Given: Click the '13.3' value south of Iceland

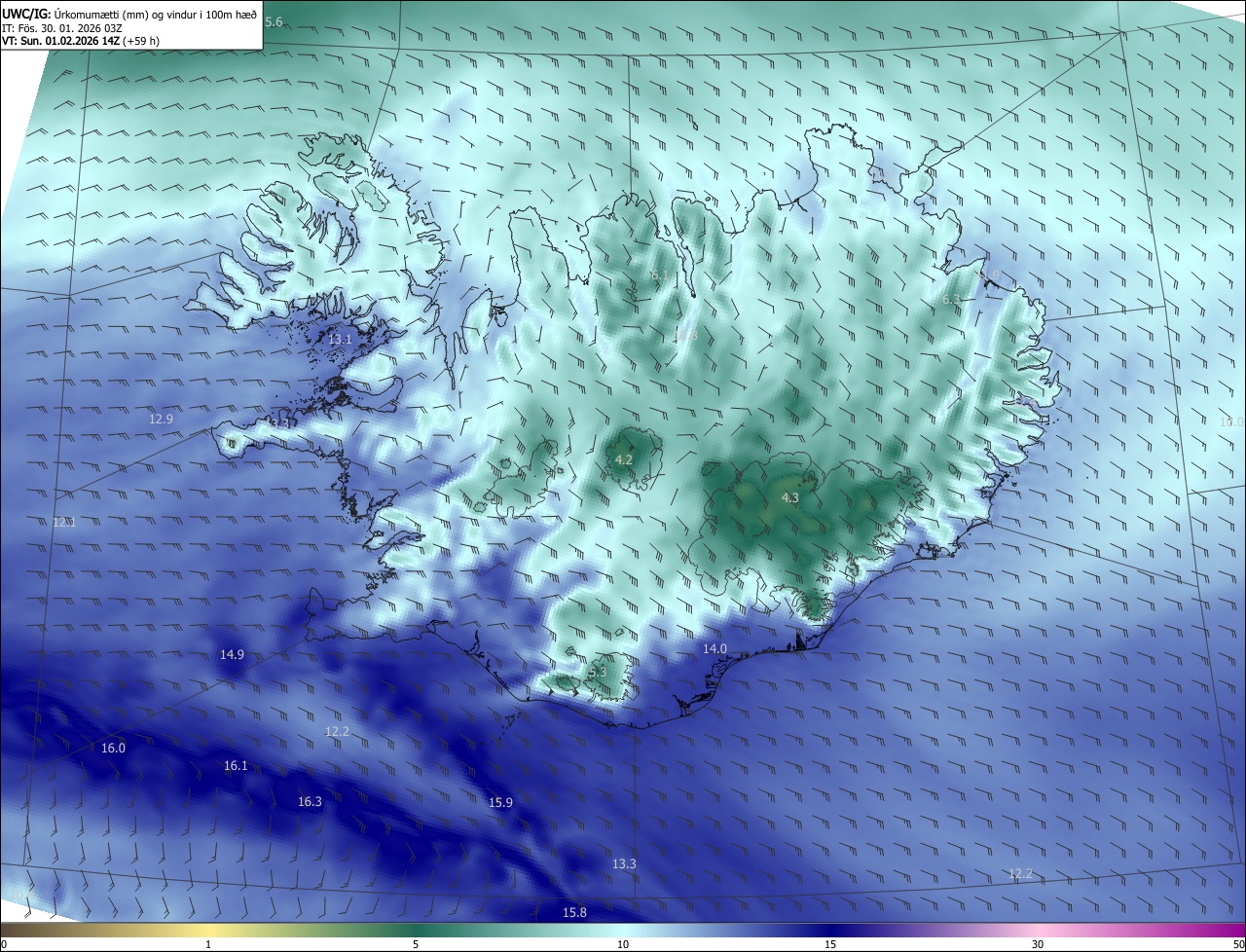Looking at the screenshot, I should pos(624,863).
